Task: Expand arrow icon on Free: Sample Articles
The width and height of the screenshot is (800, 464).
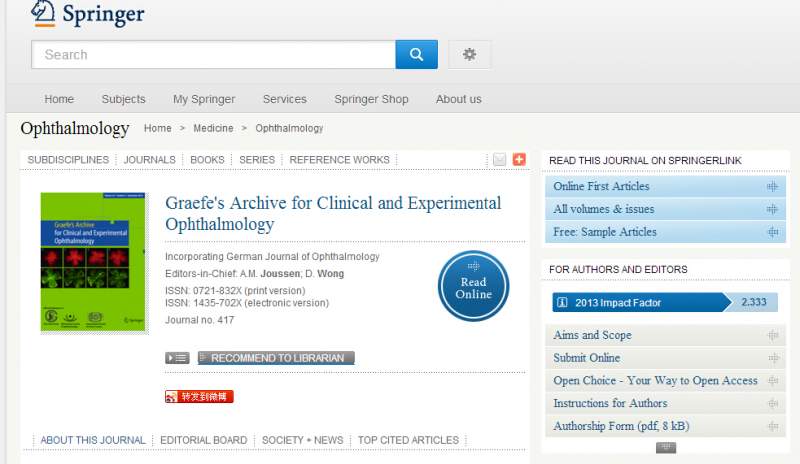Action: pos(772,232)
